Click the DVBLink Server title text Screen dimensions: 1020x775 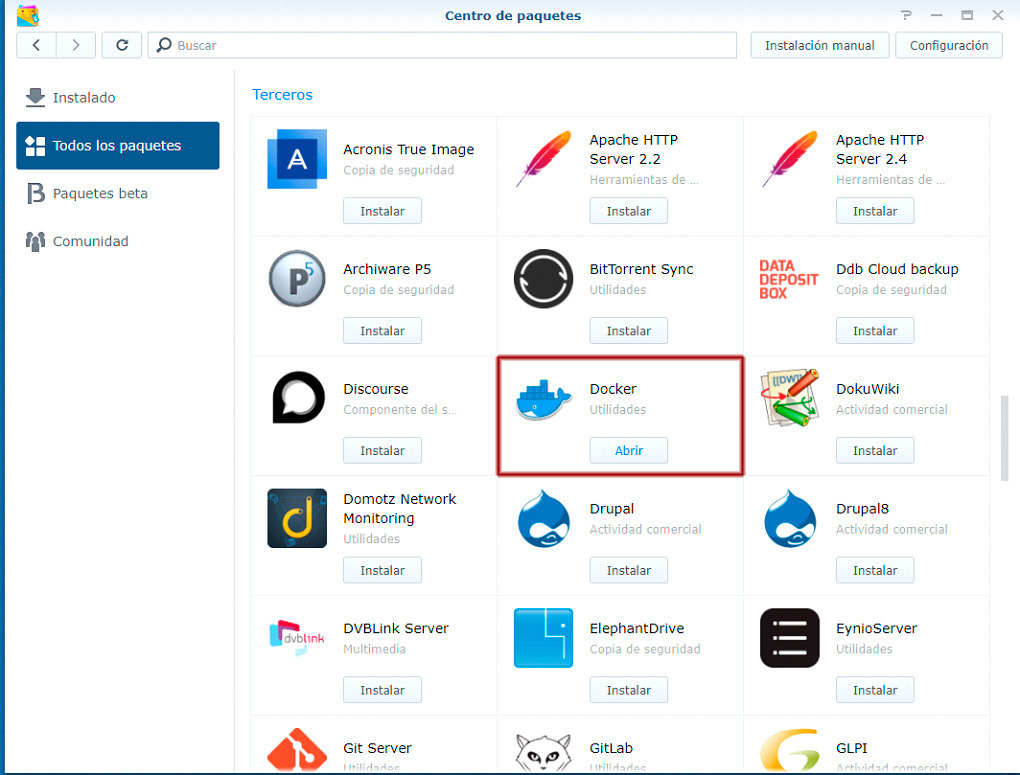pos(396,629)
